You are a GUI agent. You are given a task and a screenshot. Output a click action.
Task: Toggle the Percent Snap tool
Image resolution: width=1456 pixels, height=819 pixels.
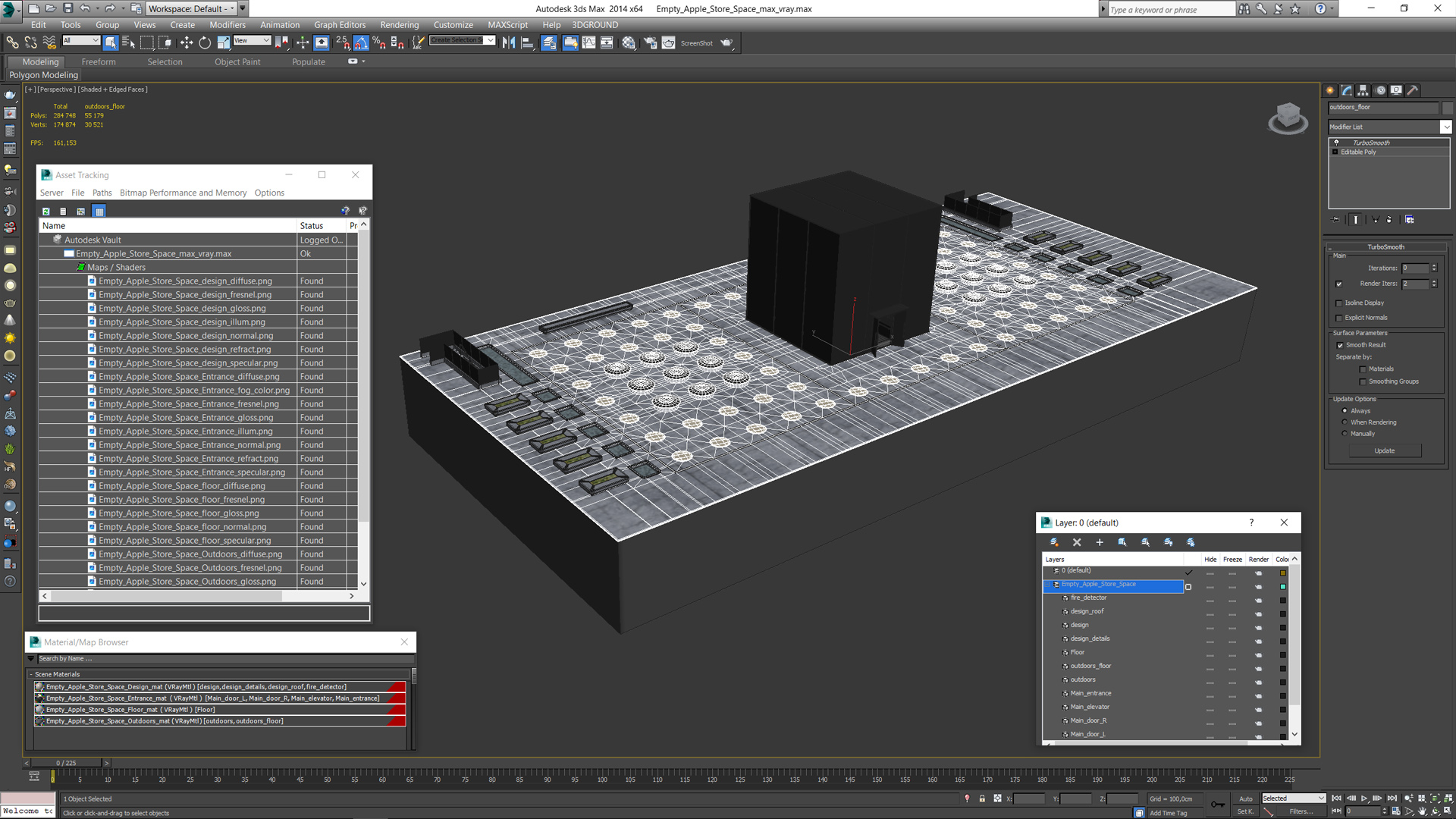pyautogui.click(x=379, y=42)
